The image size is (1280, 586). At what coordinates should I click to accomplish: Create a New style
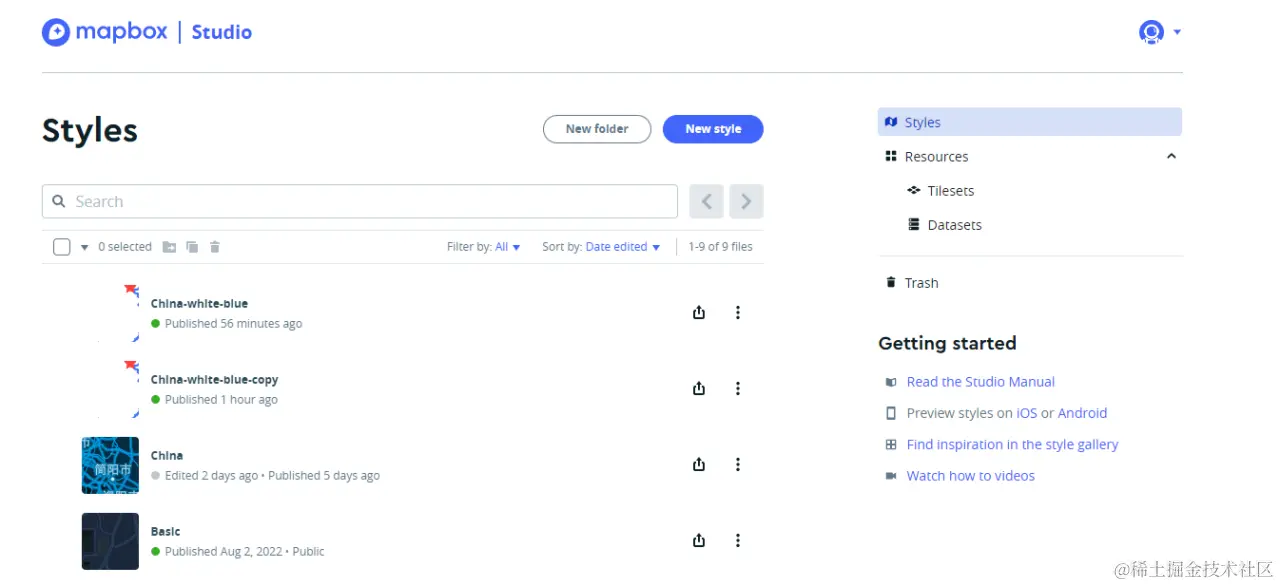click(x=713, y=129)
